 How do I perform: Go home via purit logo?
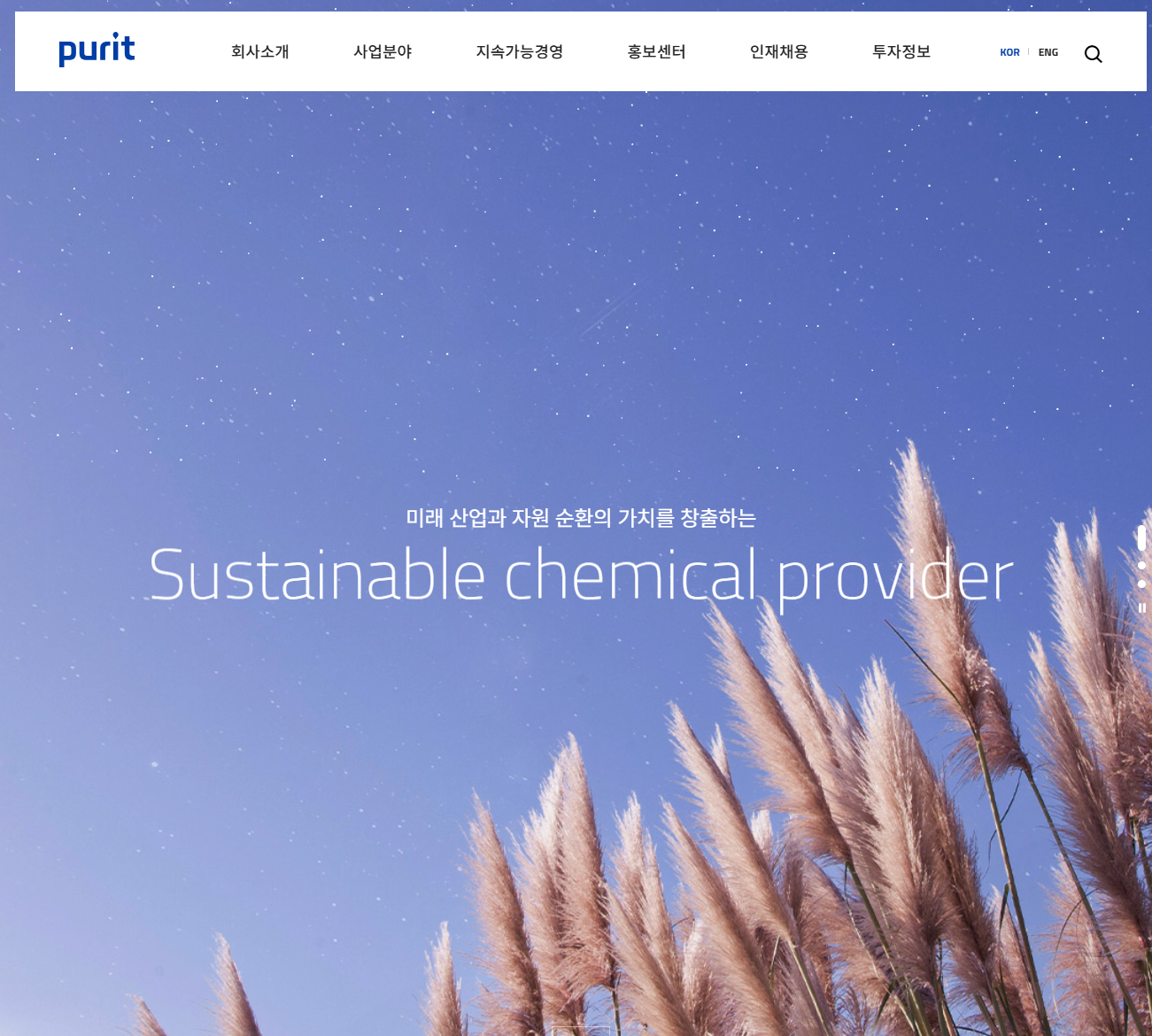(x=97, y=50)
